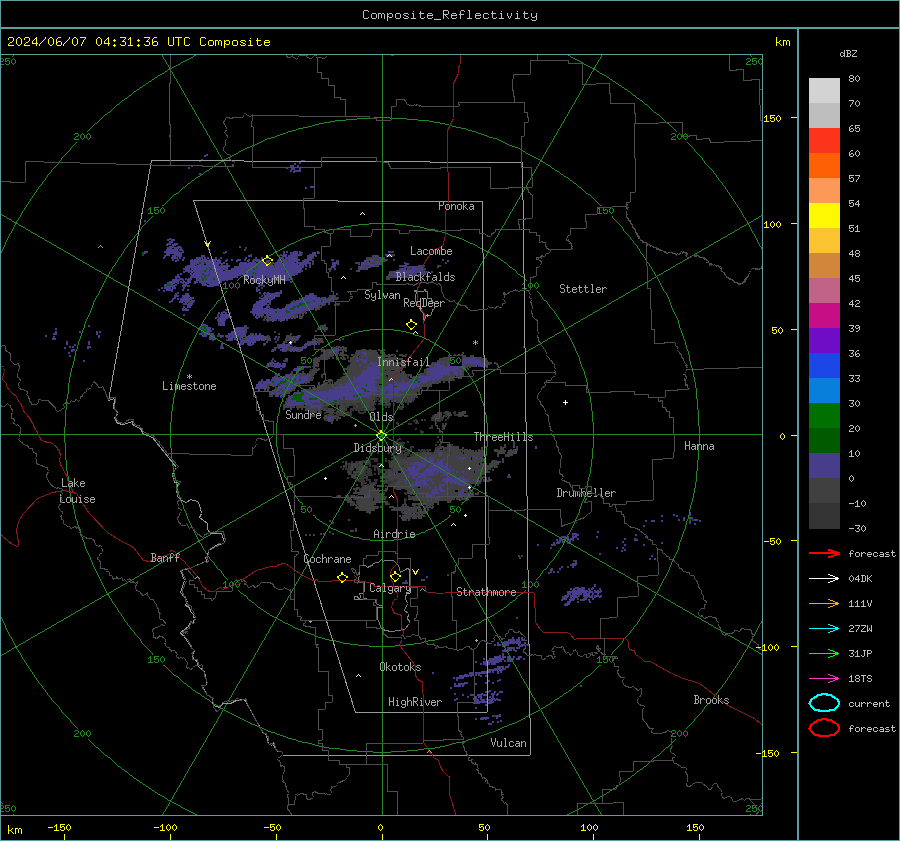Click the -30 value on dBZ scale
The height and width of the screenshot is (841, 900).
tap(858, 528)
